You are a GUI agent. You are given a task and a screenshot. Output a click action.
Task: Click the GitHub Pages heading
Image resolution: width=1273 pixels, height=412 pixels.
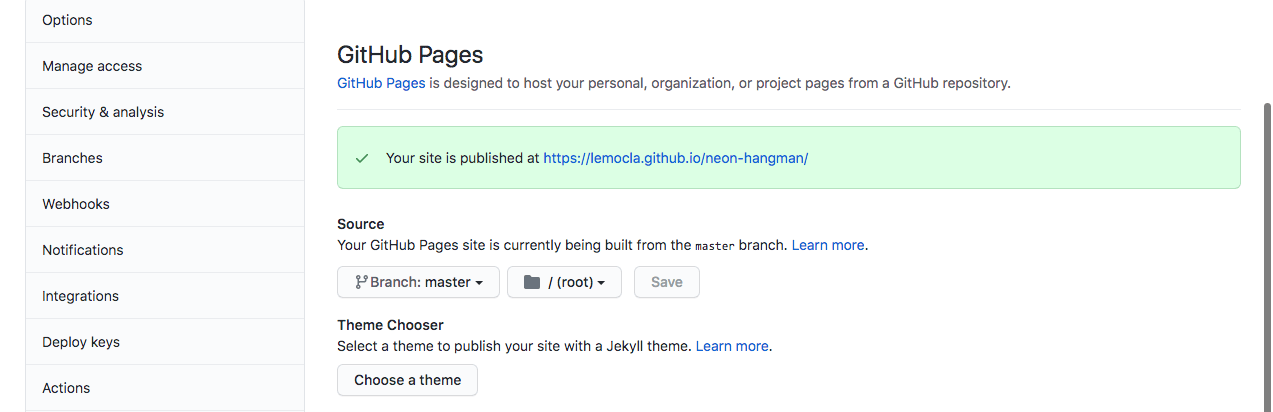[x=410, y=55]
